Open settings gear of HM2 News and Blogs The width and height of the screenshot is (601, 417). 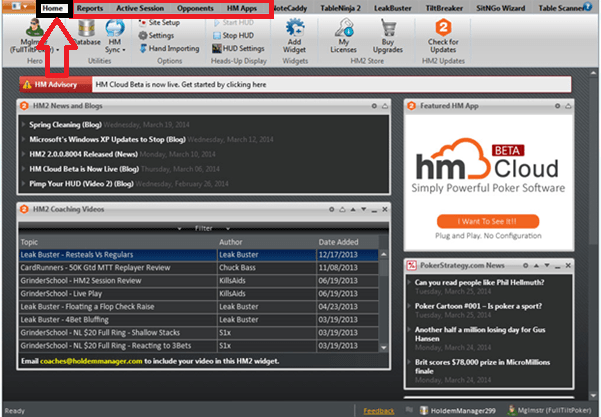tap(374, 106)
